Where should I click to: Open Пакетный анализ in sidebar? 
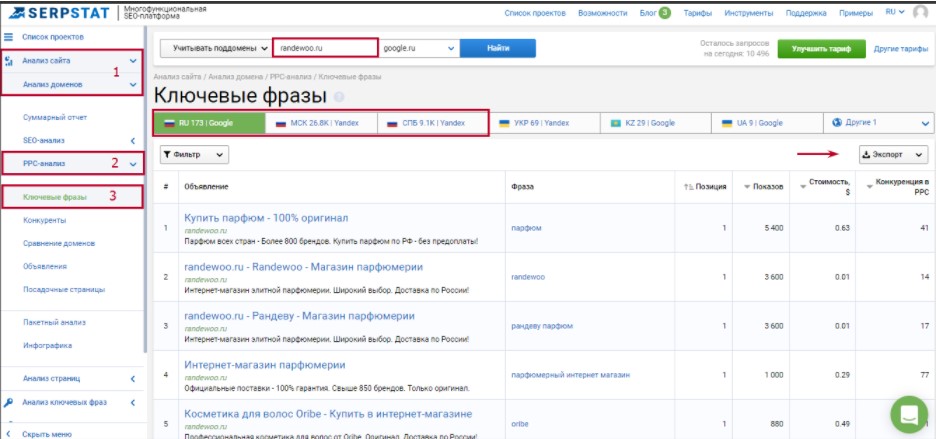tap(54, 323)
